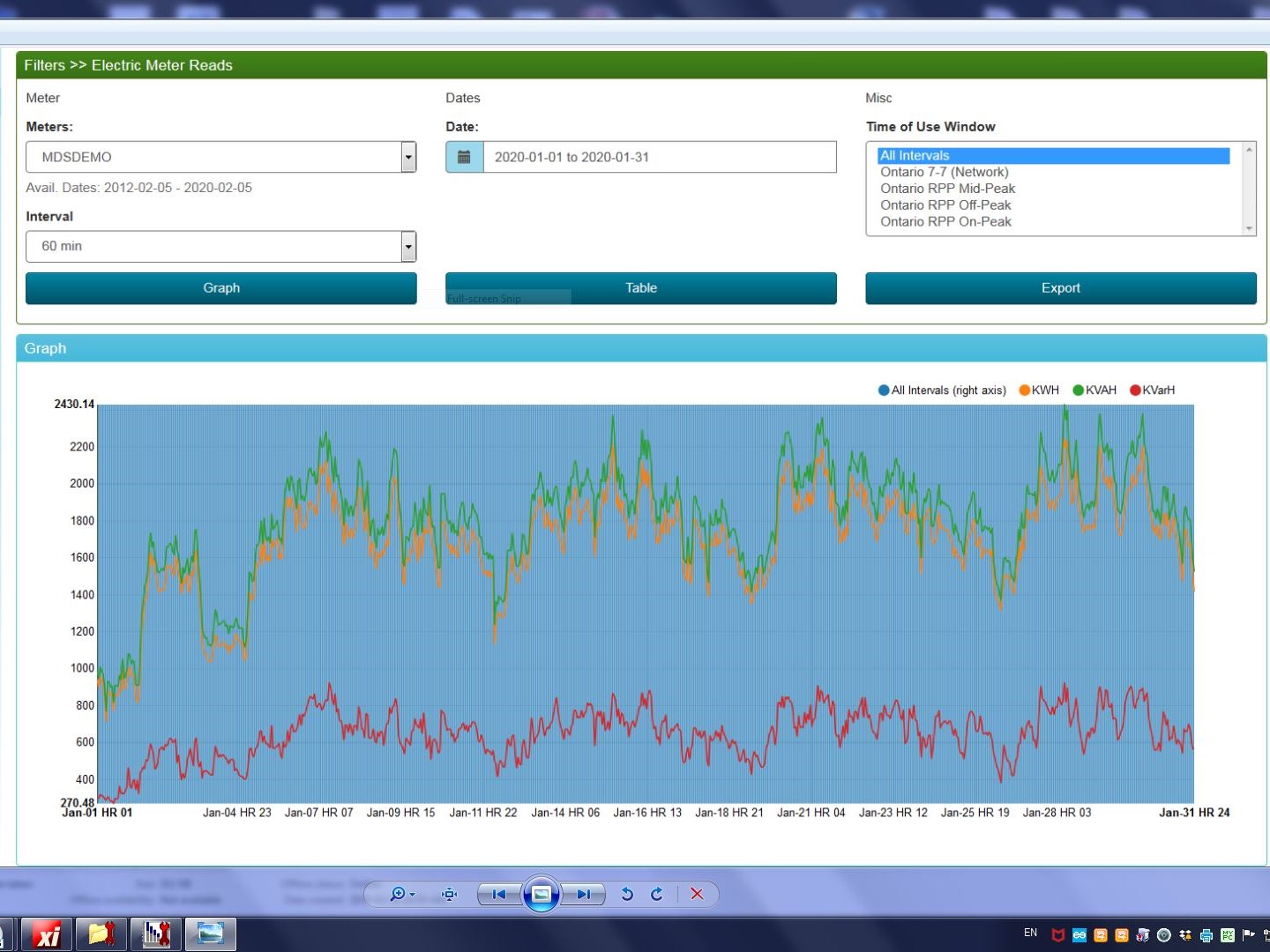
Task: Click the actual size/fit-to-window icon
Action: click(x=450, y=894)
